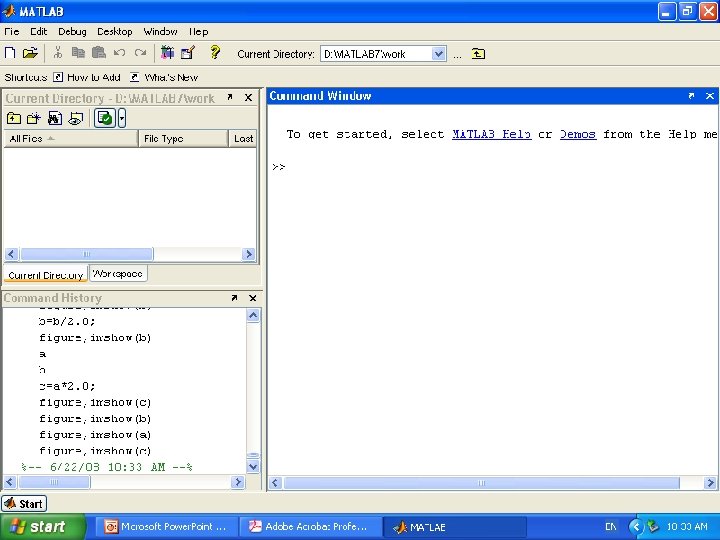720x540 pixels.
Task: Launch Simulink via its toolbar icon
Action: pyautogui.click(x=167, y=53)
